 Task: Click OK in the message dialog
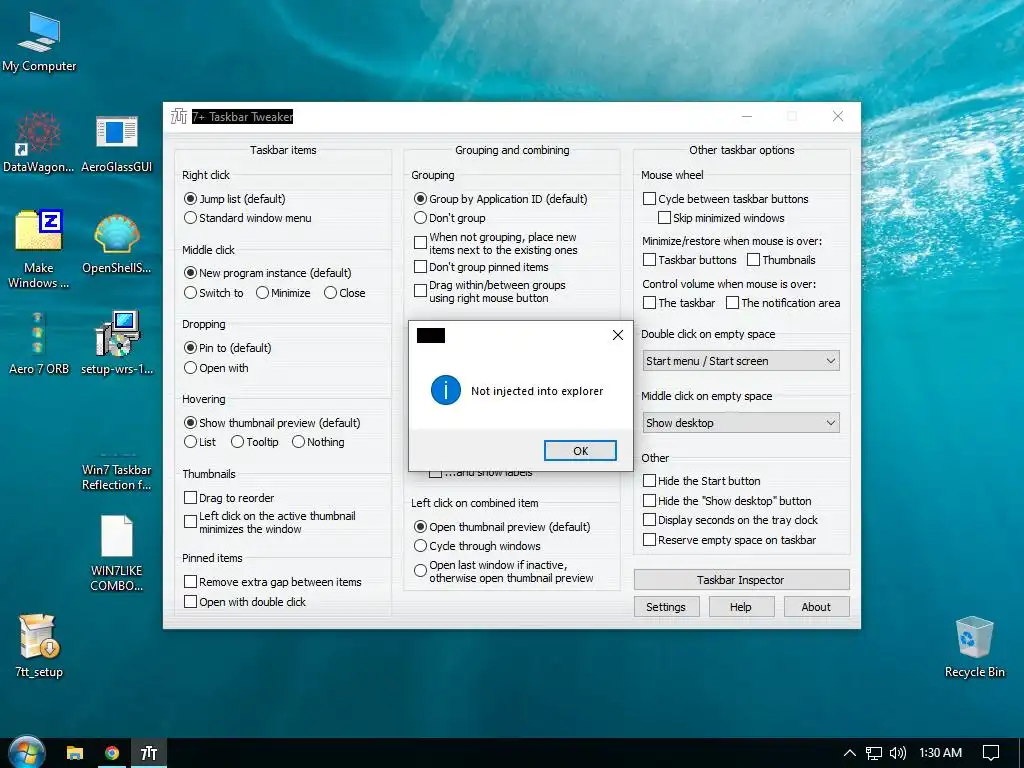[x=580, y=451]
